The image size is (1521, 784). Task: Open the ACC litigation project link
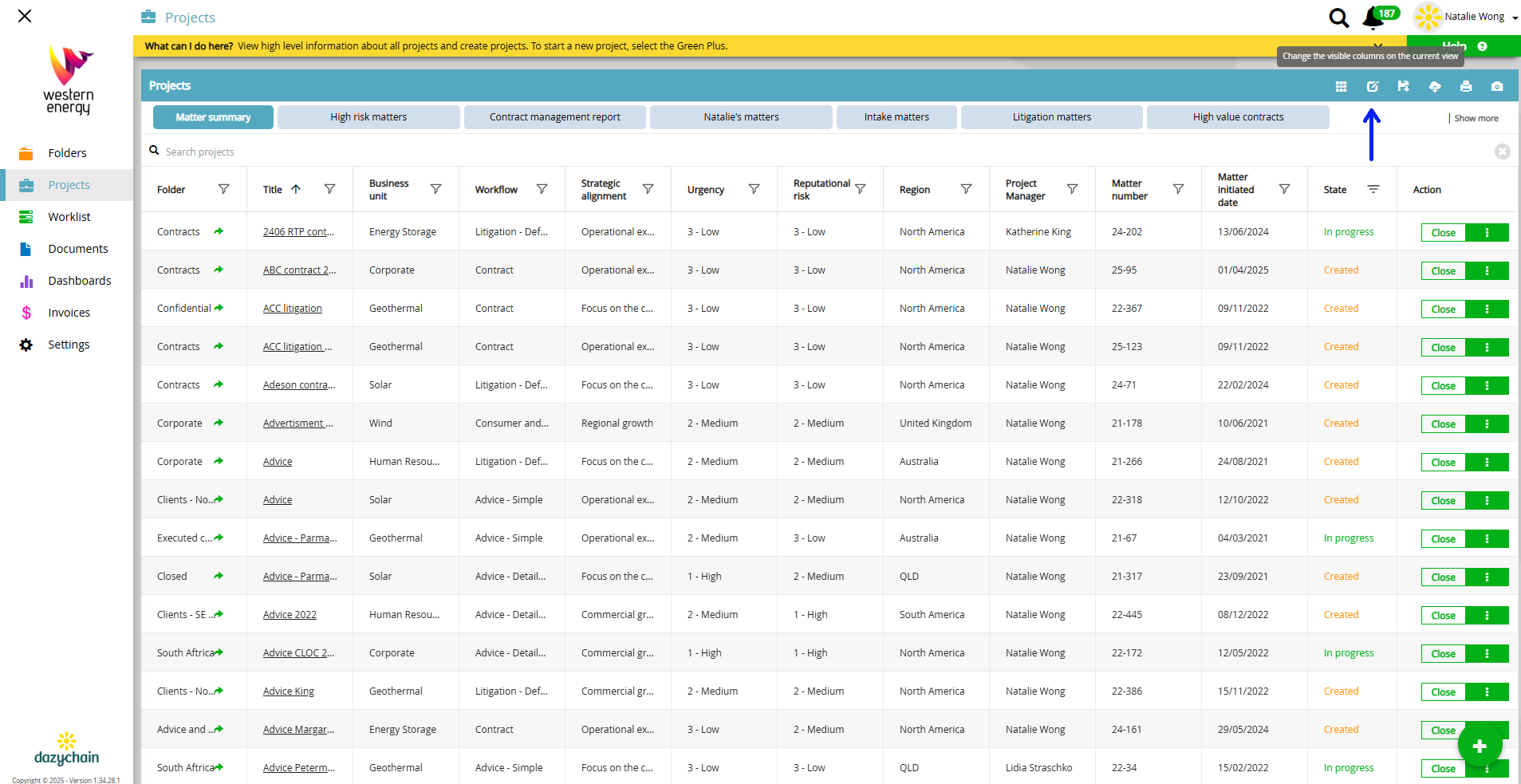click(293, 309)
